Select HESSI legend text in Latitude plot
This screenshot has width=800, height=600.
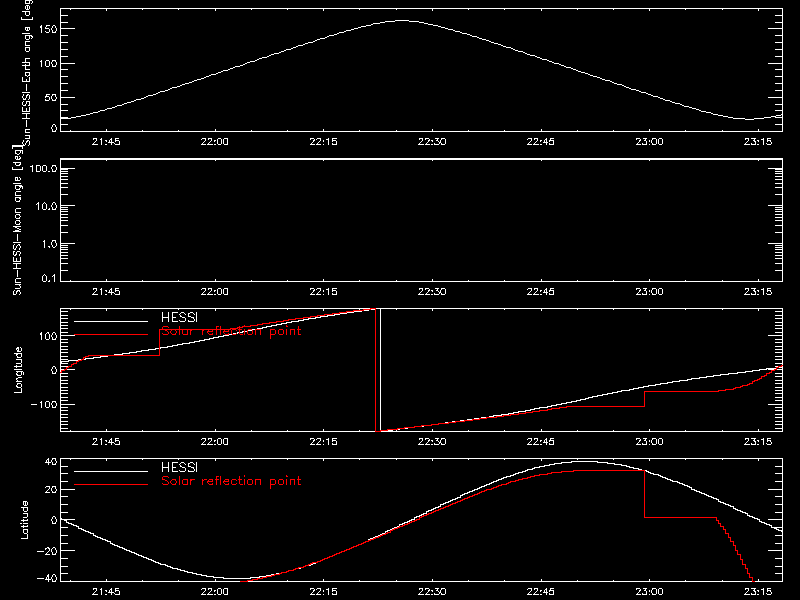click(179, 467)
